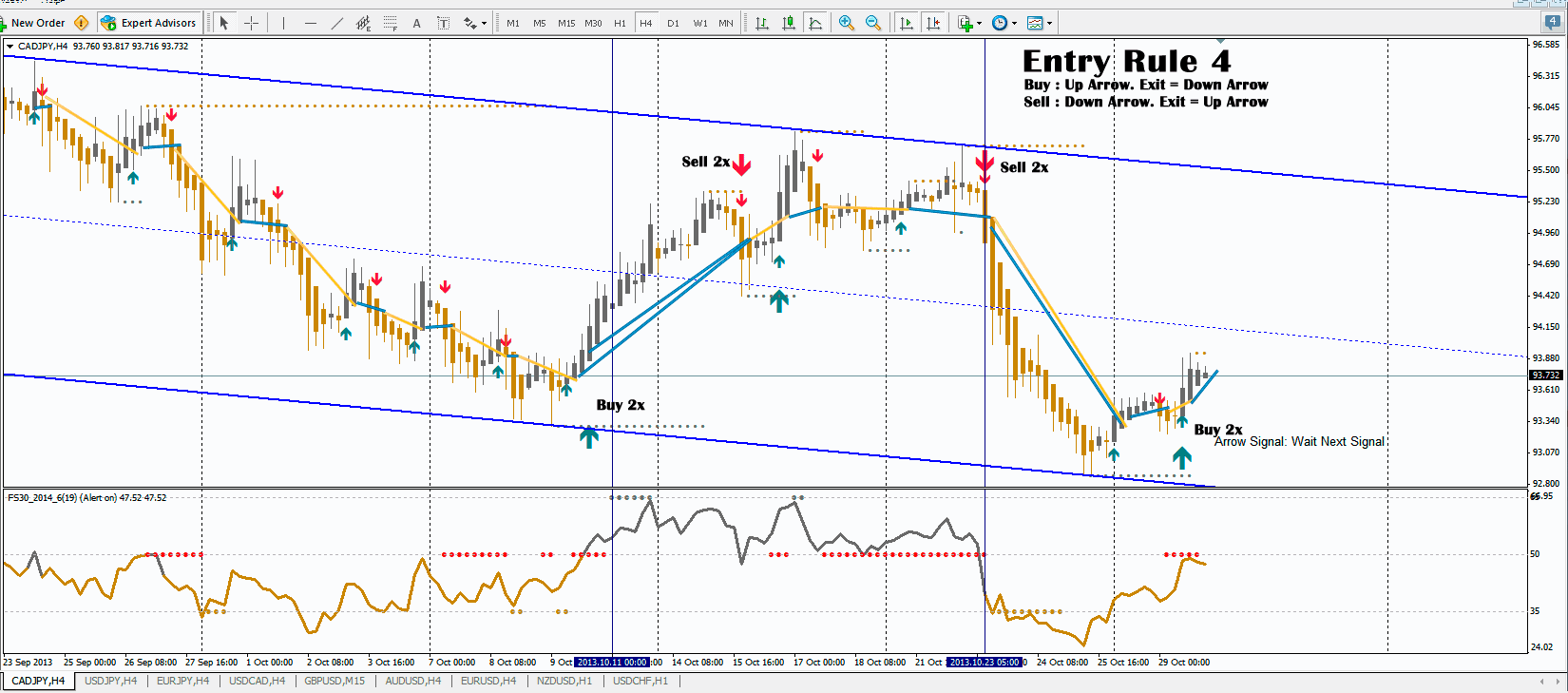Screen dimensions: 1568x693
Task: Select the Fibonacci retracement tool
Action: pyautogui.click(x=391, y=23)
